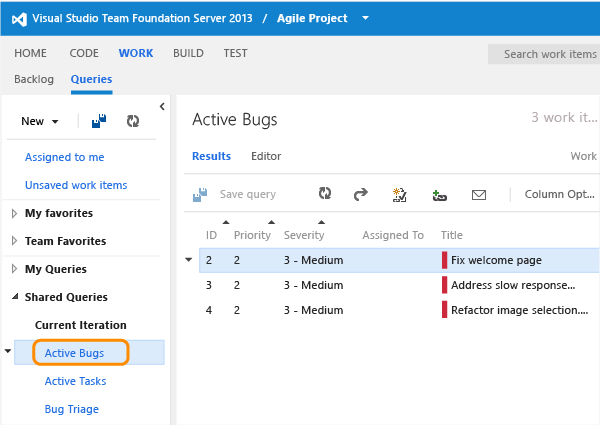
Task: Click the Title column header
Action: point(452,235)
